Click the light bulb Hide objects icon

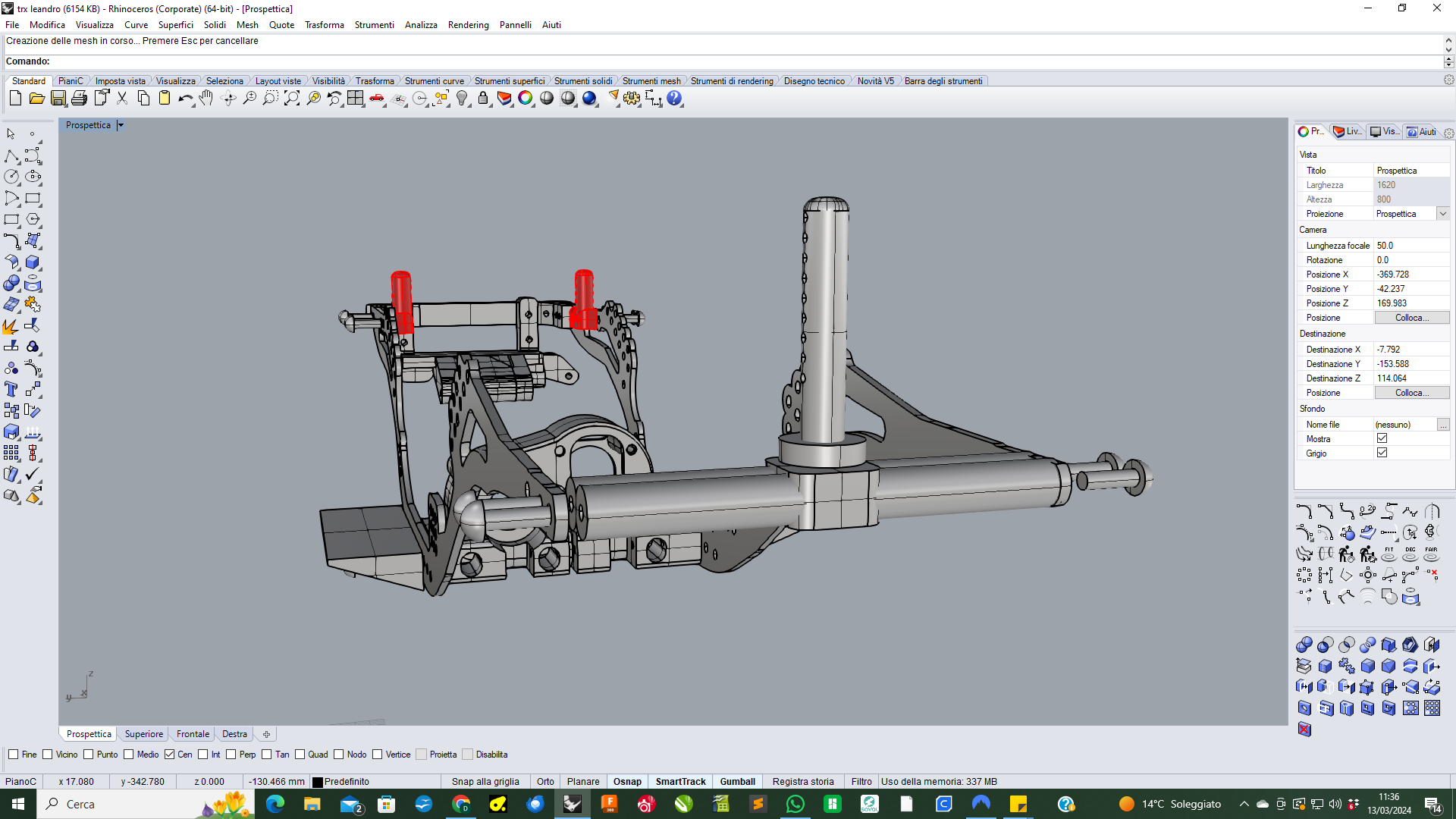(462, 99)
